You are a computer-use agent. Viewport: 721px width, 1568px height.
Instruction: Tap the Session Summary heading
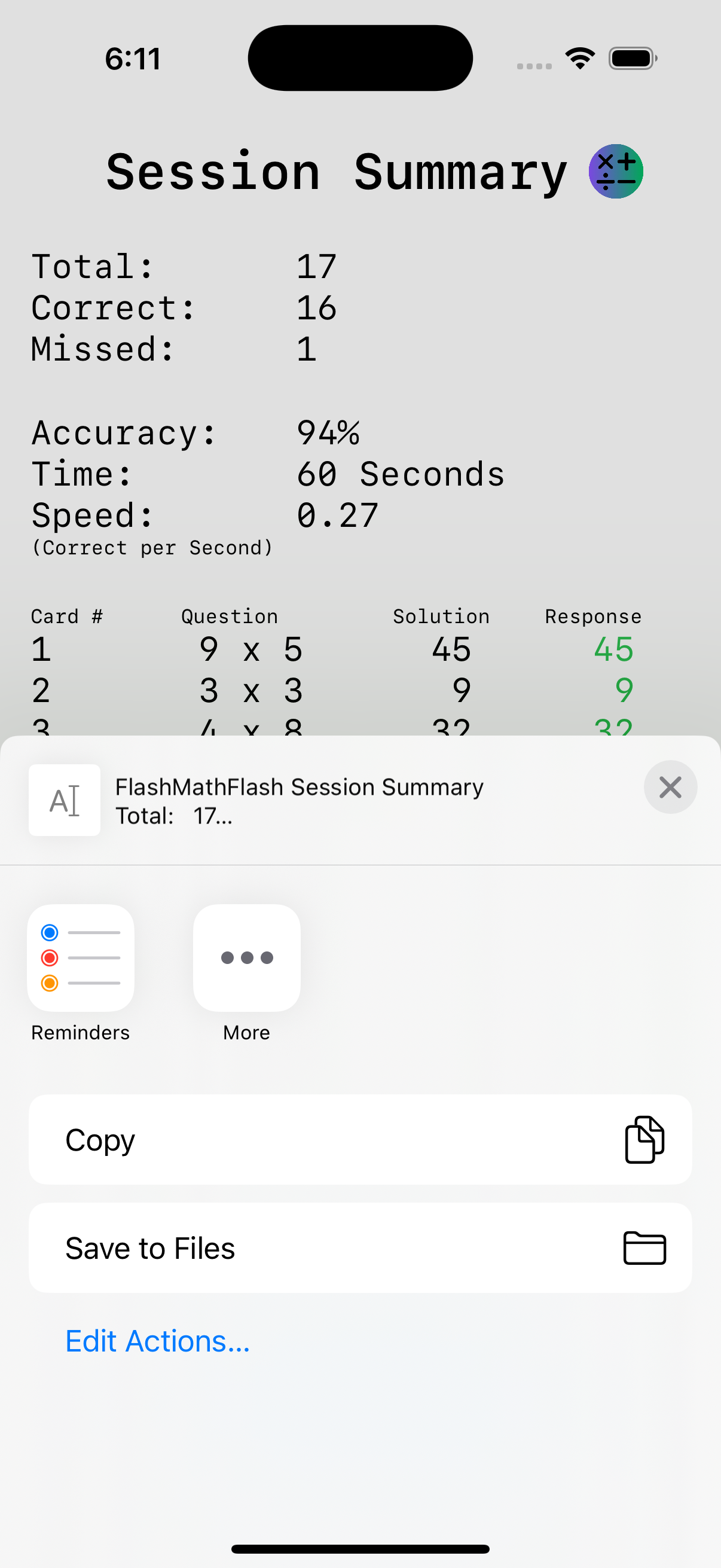tap(337, 172)
